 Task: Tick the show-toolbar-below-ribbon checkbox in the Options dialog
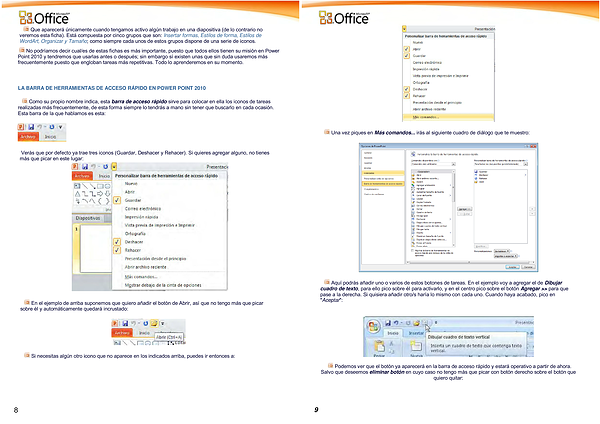pos(412,251)
